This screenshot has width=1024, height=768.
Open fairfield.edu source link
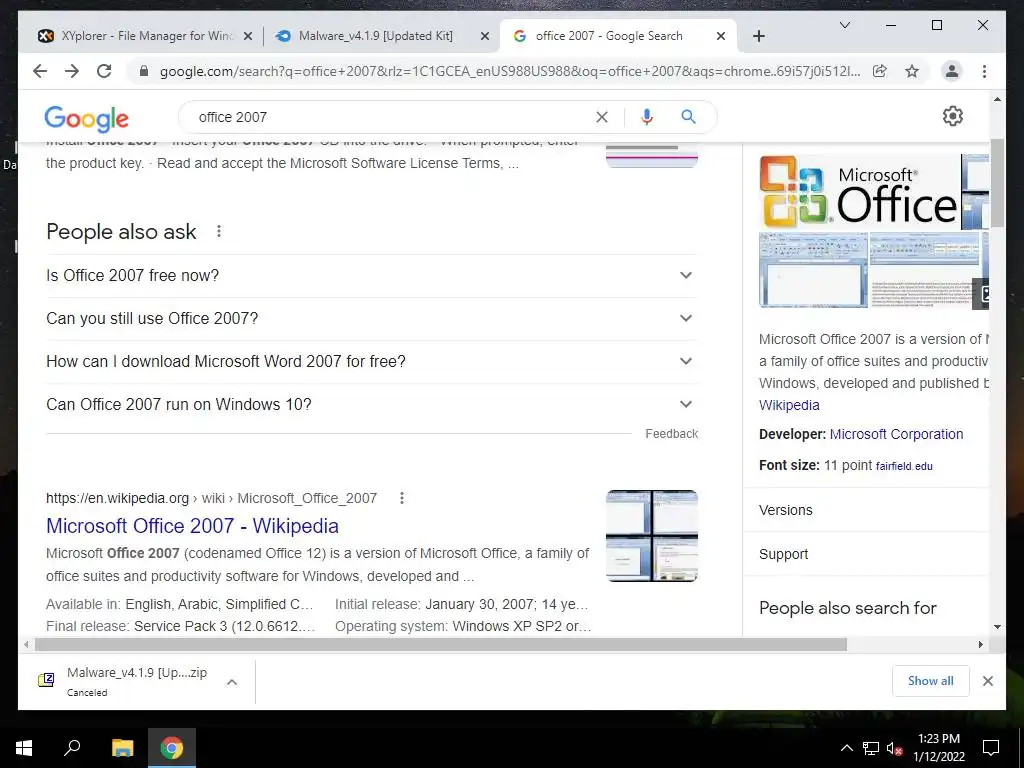point(904,466)
